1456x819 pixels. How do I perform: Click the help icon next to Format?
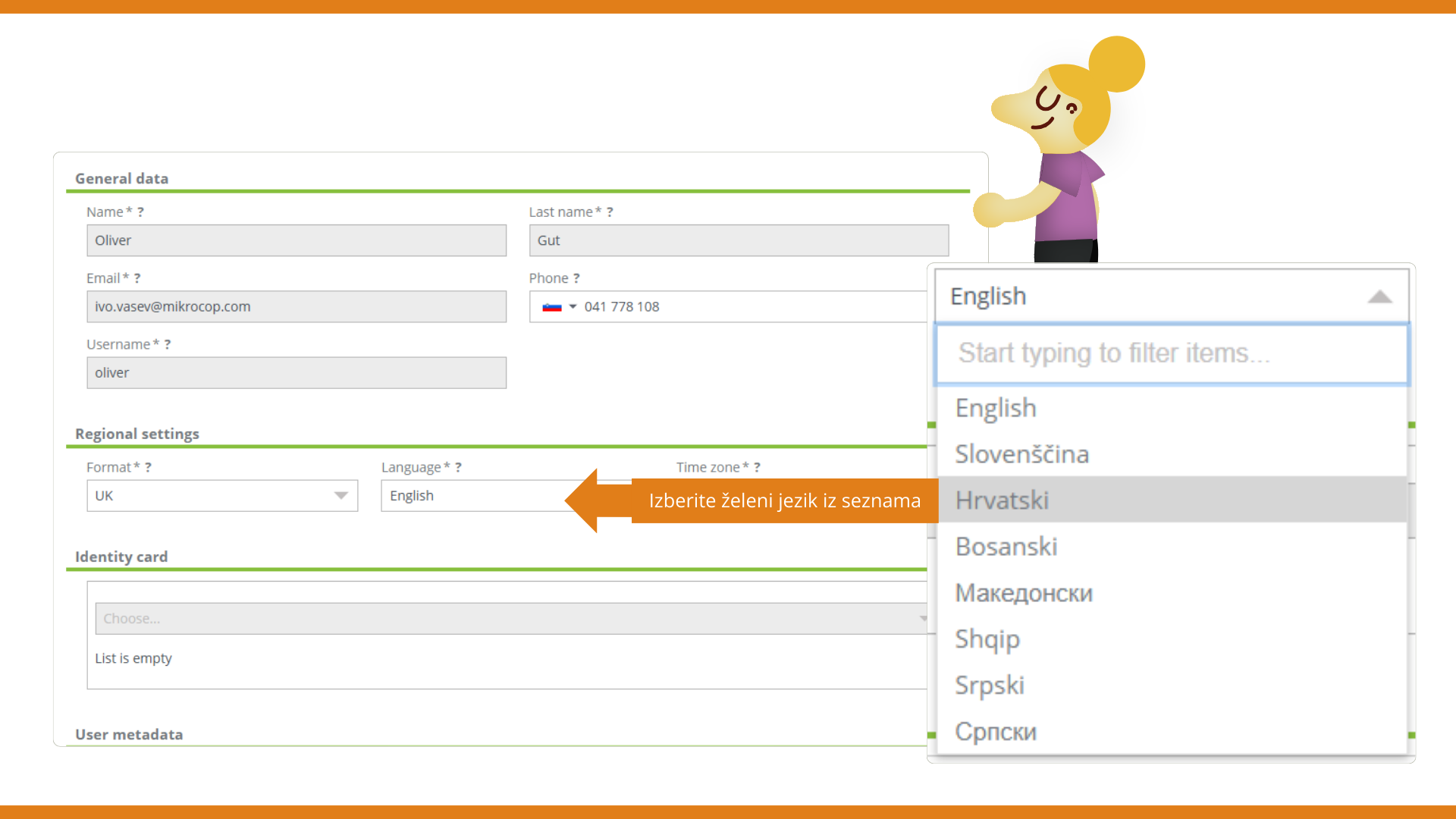click(148, 467)
